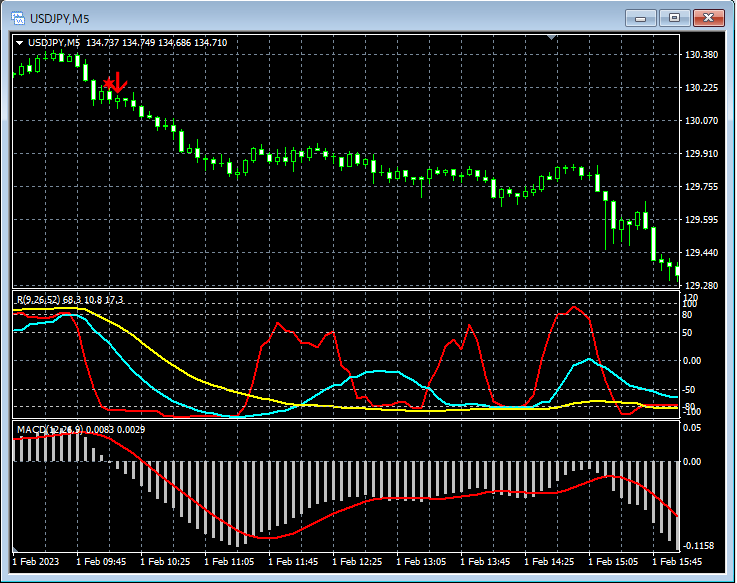Close the USDJPY,M5 chart window
The image size is (737, 583).
point(710,18)
